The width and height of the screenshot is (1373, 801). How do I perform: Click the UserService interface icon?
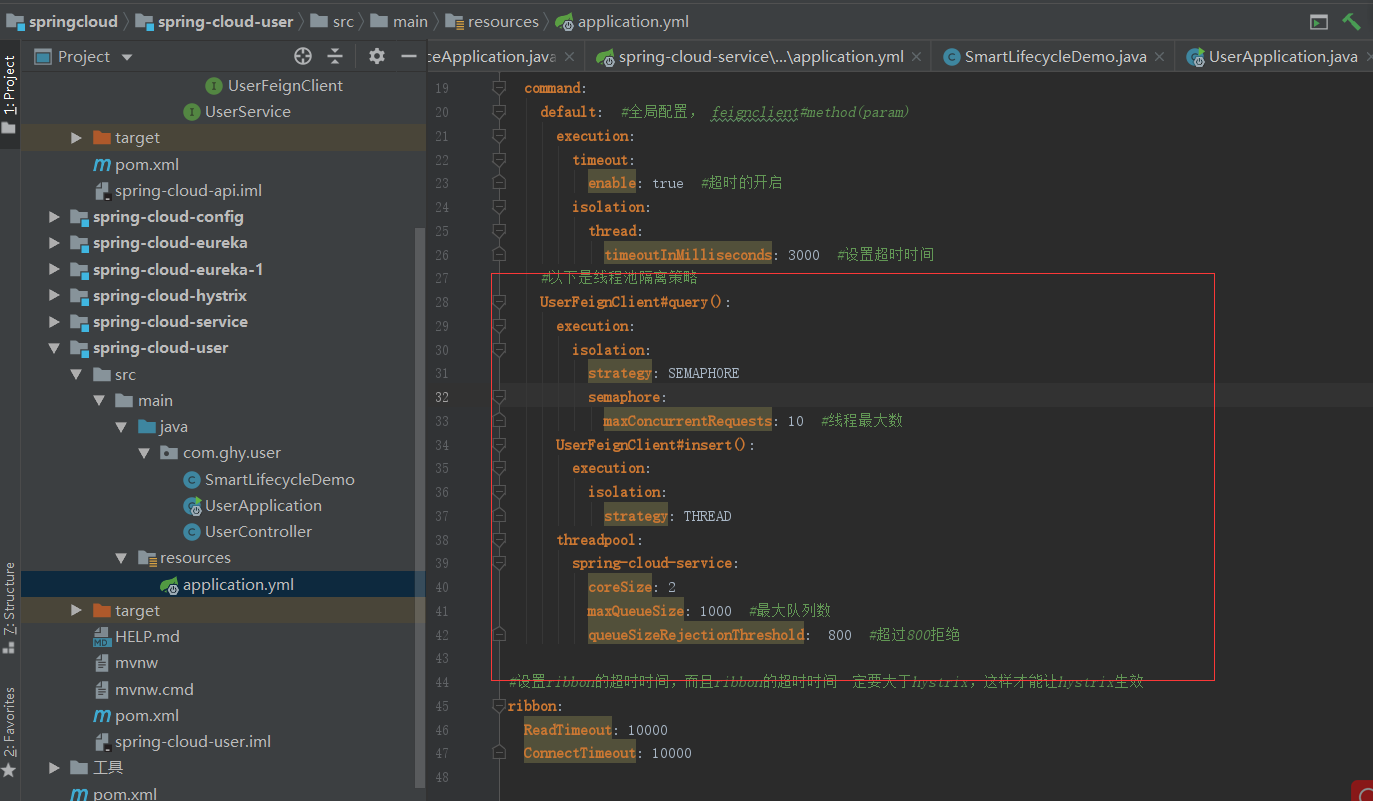tap(191, 112)
